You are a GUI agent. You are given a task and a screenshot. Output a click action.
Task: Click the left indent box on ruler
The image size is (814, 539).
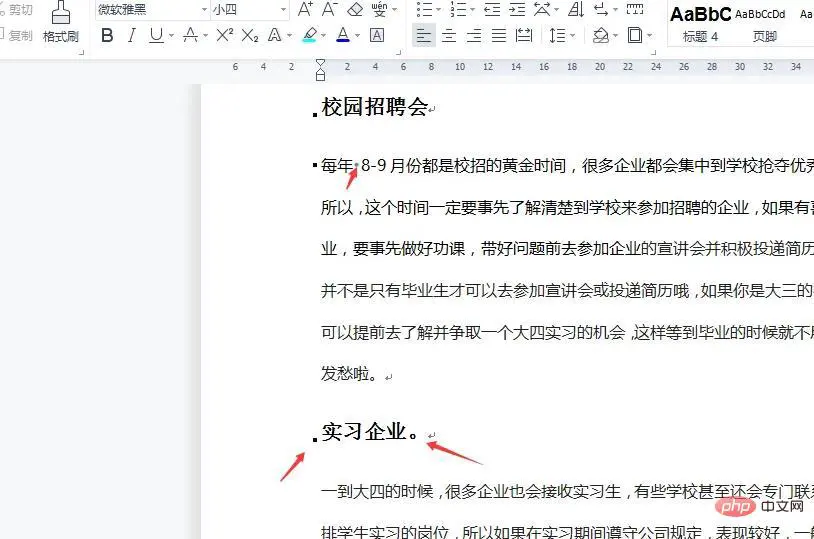tap(320, 77)
